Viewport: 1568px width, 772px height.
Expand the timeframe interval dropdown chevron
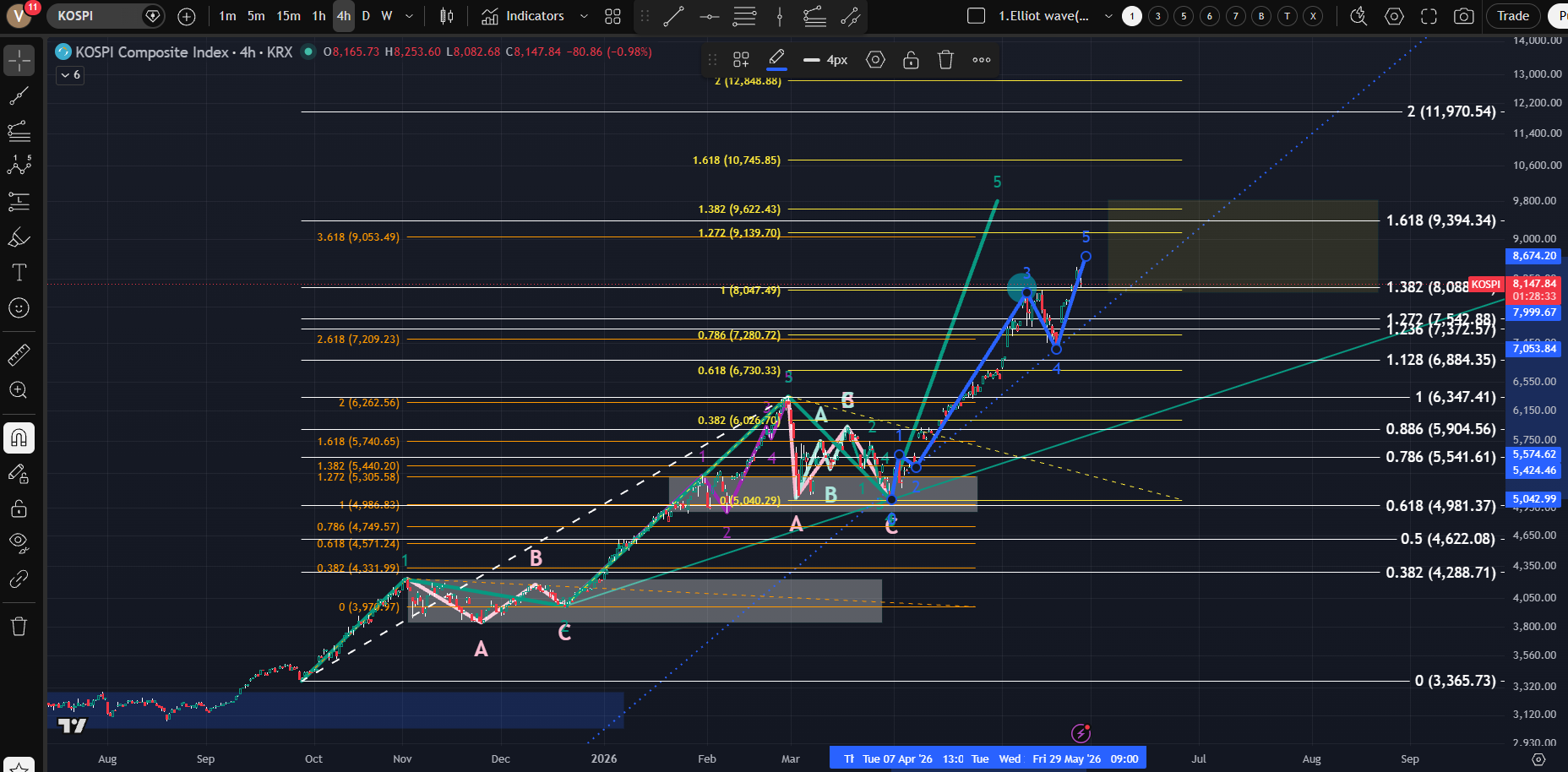tap(410, 16)
